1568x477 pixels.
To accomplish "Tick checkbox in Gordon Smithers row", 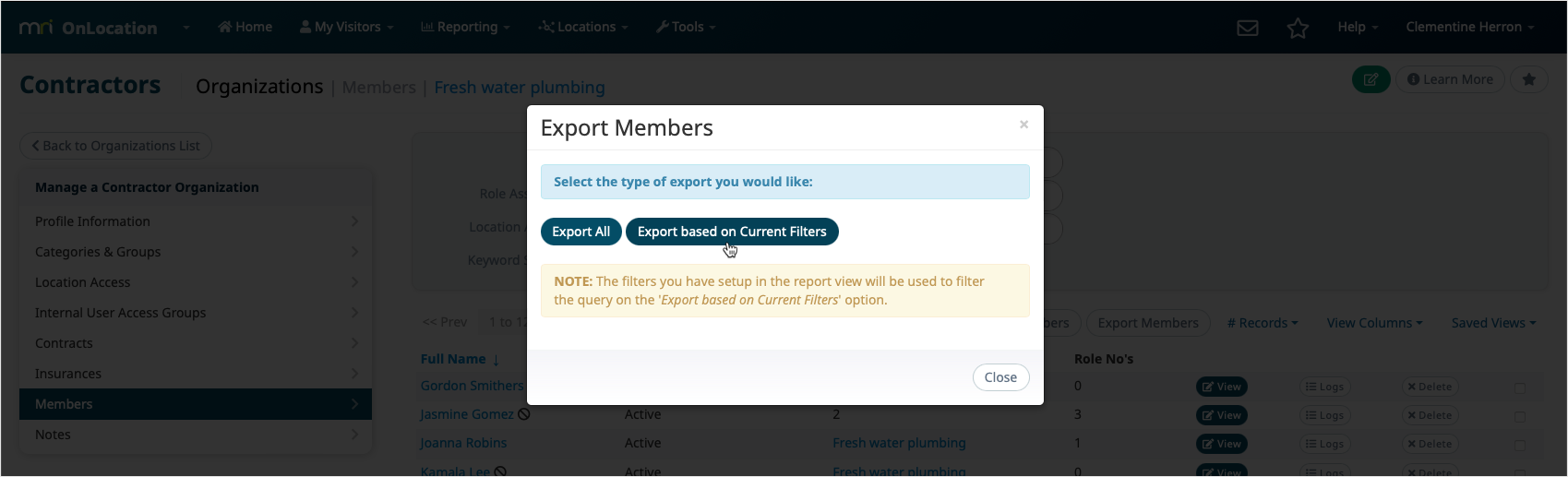I will pos(1520,388).
